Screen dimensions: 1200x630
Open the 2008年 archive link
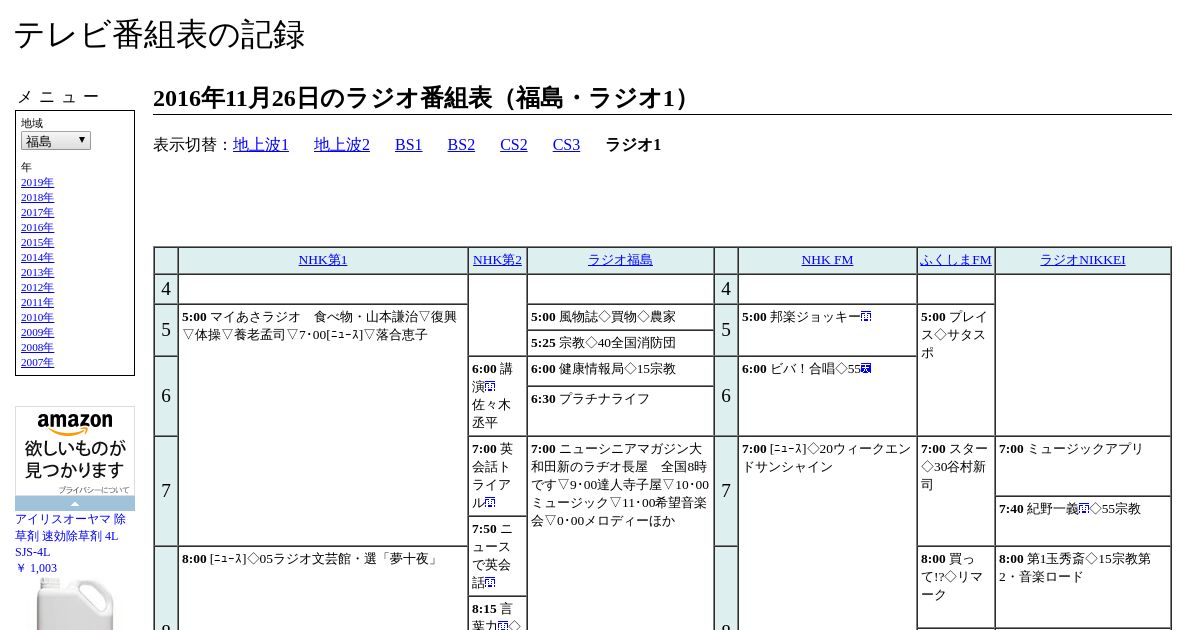click(x=37, y=347)
